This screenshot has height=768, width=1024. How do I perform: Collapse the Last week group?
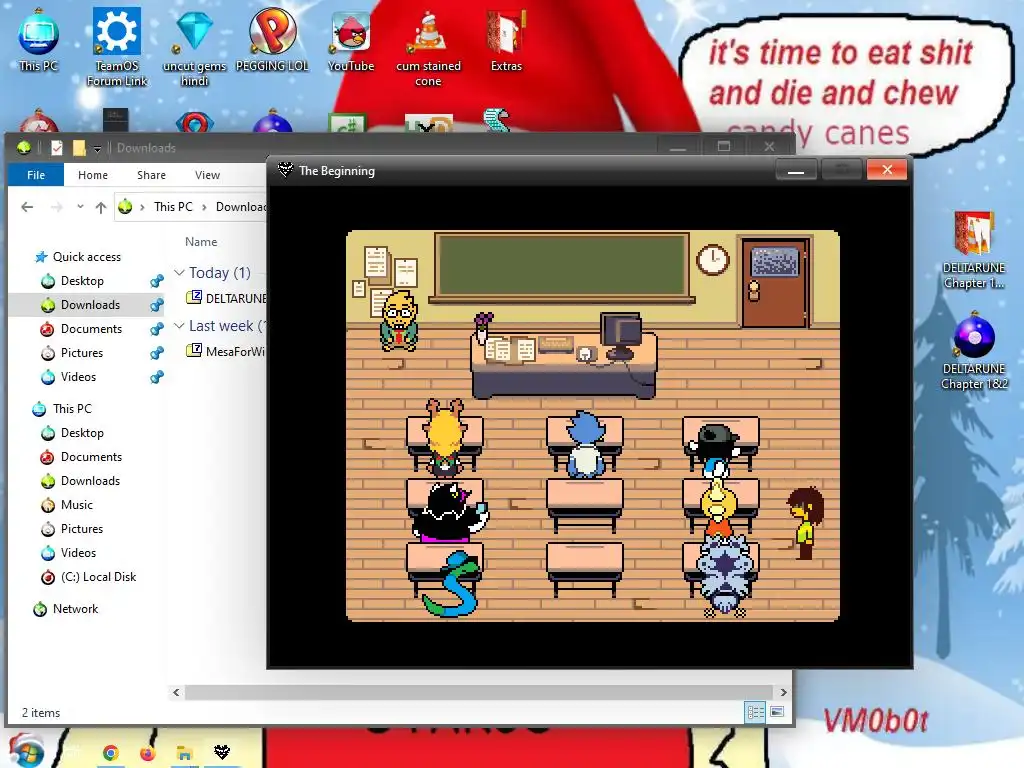tap(179, 325)
